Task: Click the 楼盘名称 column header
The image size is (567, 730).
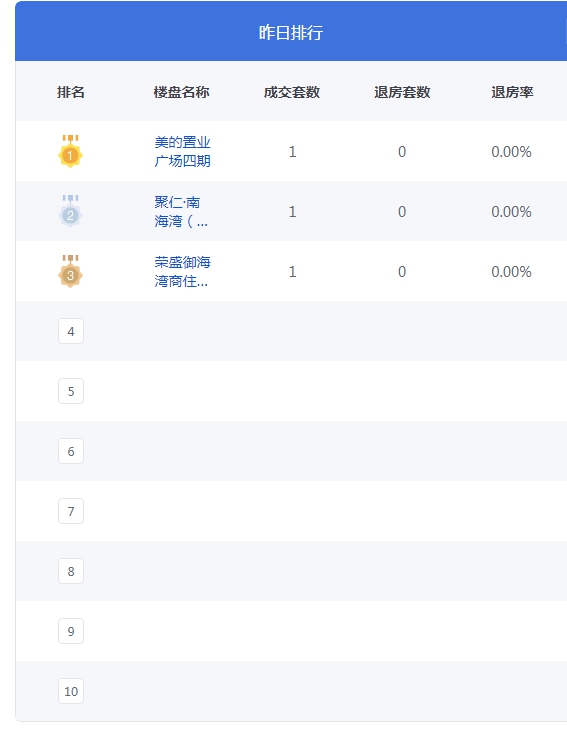Action: [182, 92]
